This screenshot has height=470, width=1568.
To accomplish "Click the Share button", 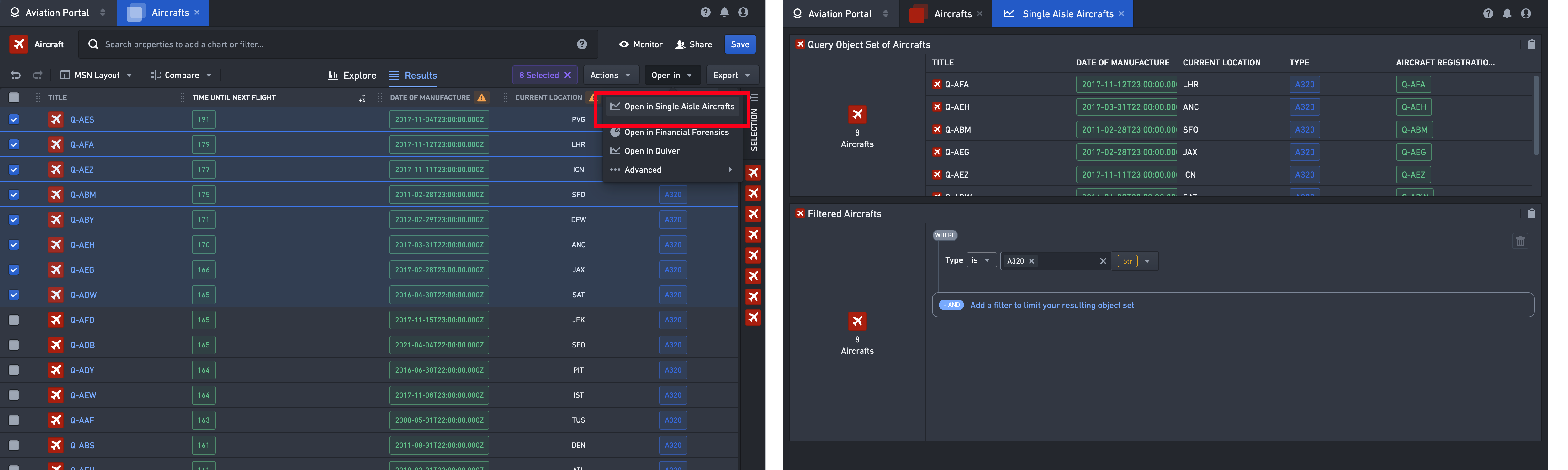I will (x=694, y=44).
